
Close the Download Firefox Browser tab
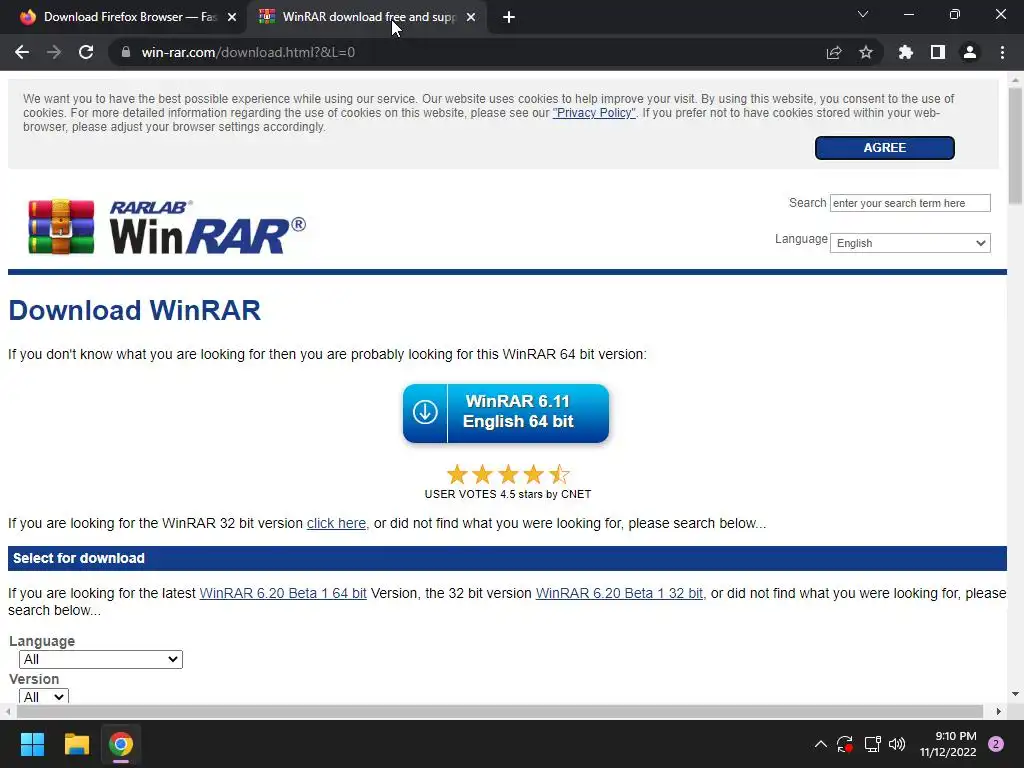[x=232, y=18]
